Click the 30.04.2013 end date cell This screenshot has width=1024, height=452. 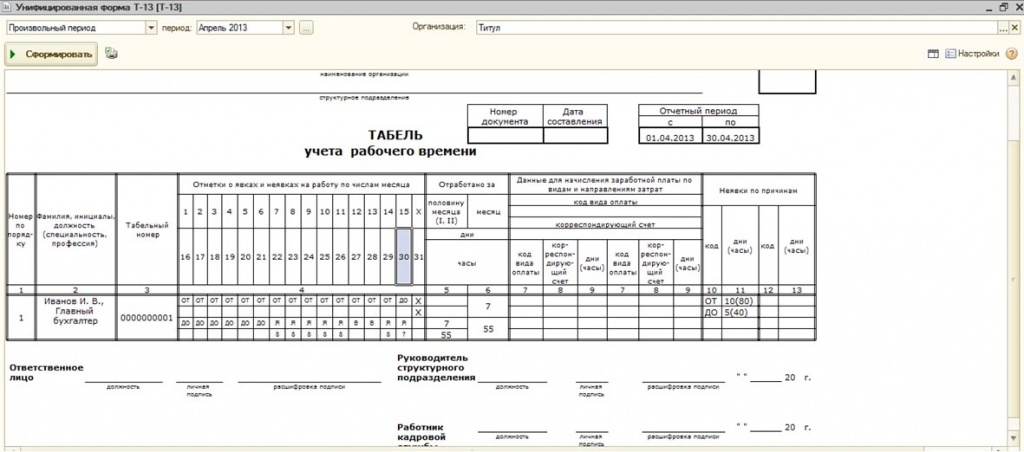pyautogui.click(x=729, y=136)
